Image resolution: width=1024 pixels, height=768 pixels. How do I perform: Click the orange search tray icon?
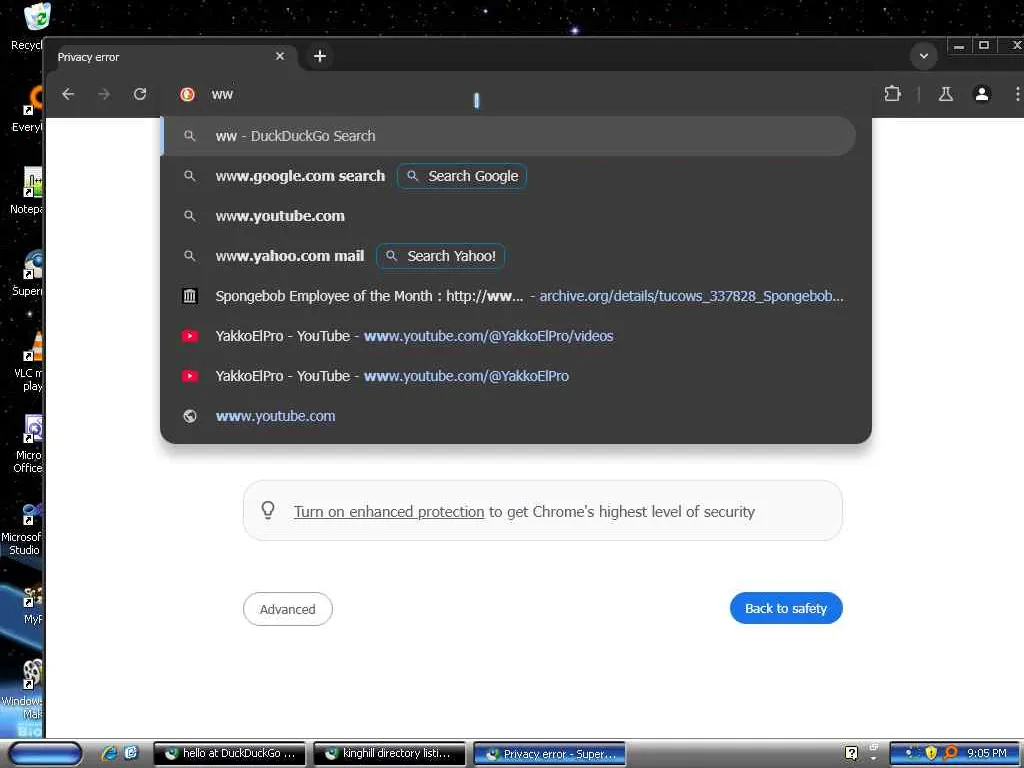951,753
